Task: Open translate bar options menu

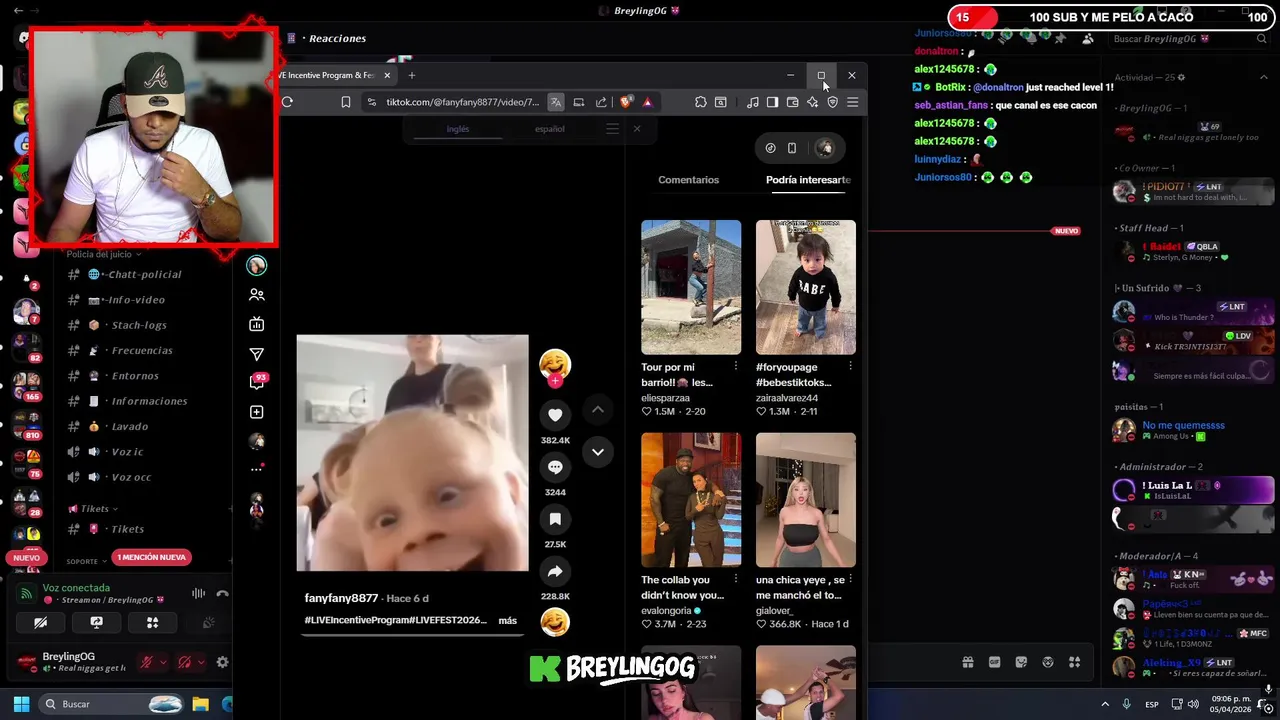Action: [612, 129]
